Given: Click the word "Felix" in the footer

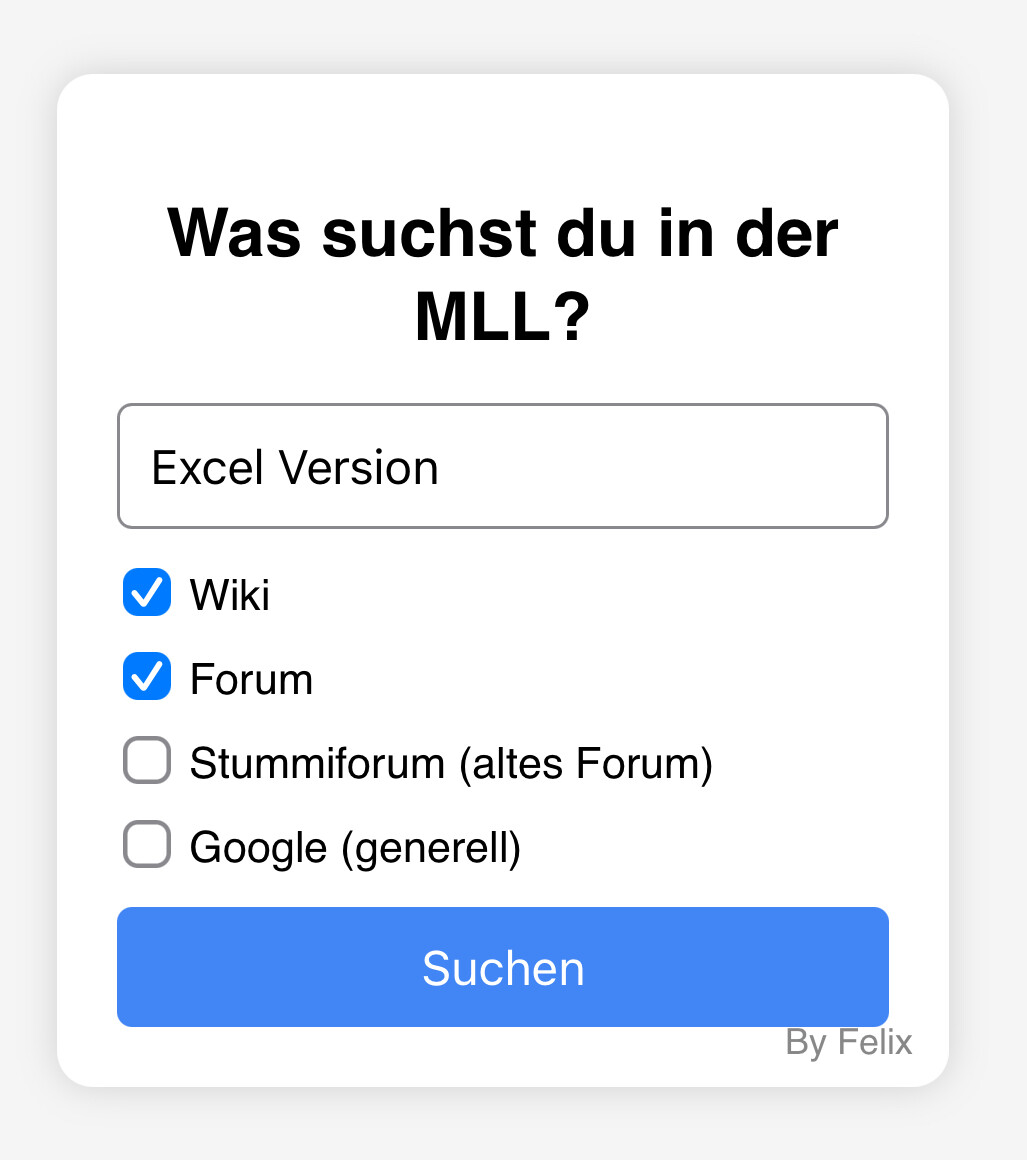Looking at the screenshot, I should click(x=875, y=1042).
